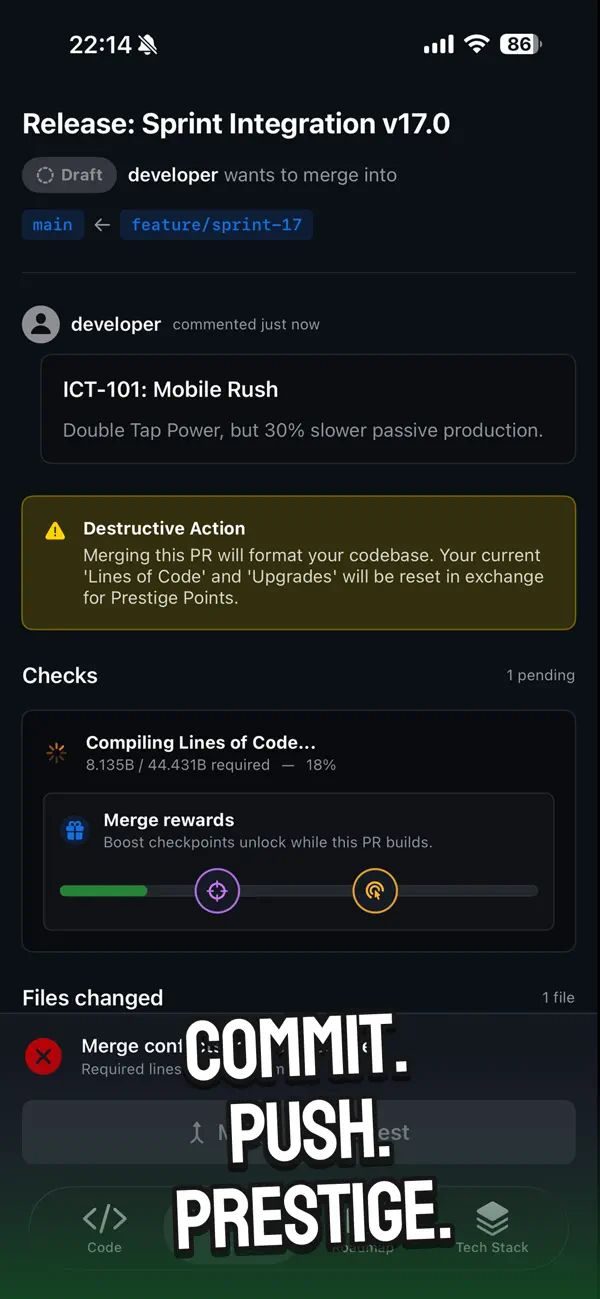Open the ICT-101: Mobile Rush card
This screenshot has width=600, height=1299.
pos(308,409)
